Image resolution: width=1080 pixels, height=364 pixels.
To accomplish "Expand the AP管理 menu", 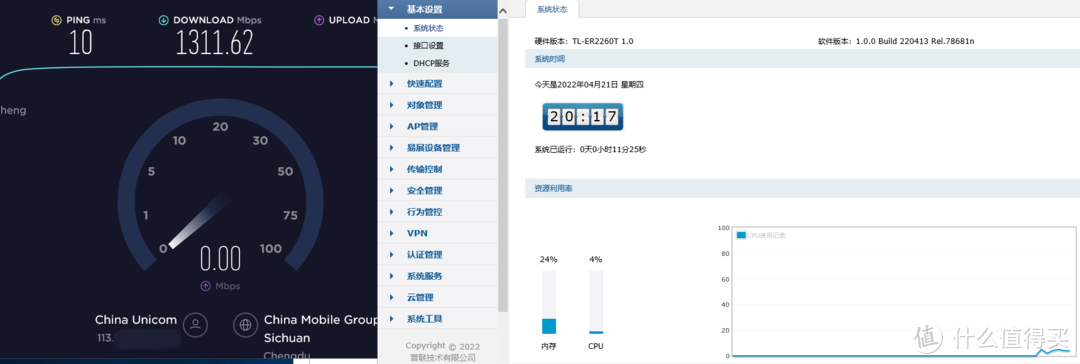I will pyautogui.click(x=437, y=126).
